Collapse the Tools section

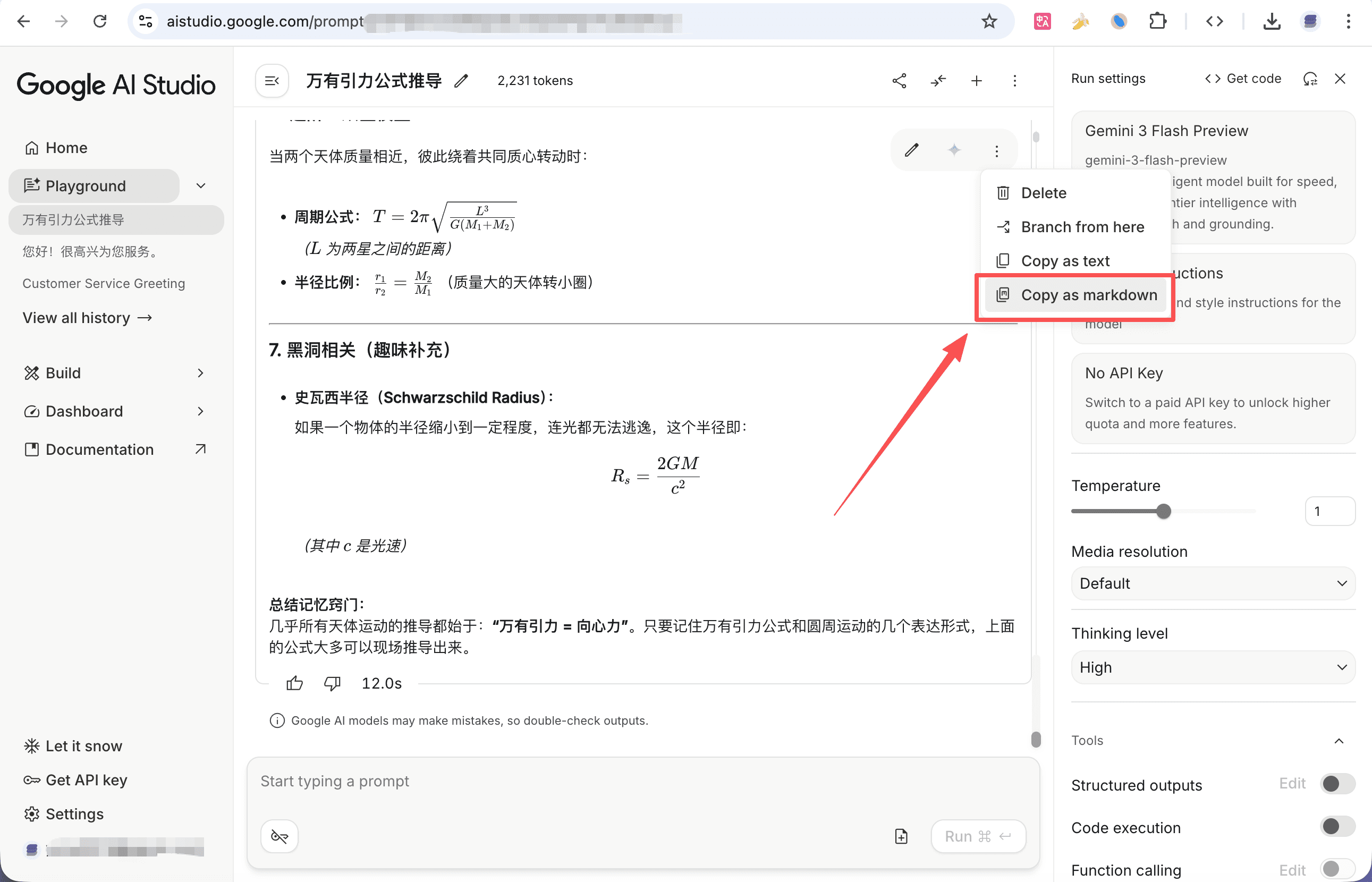(1339, 741)
